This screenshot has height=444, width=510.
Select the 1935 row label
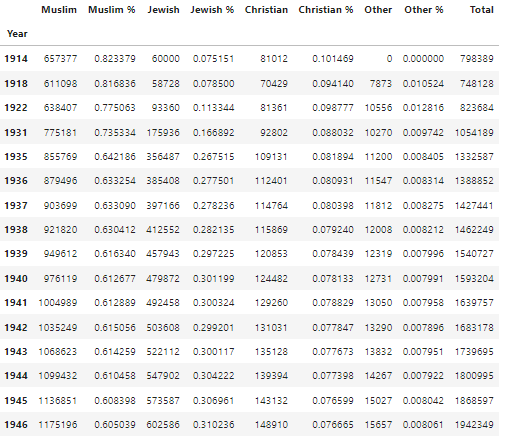click(x=16, y=157)
